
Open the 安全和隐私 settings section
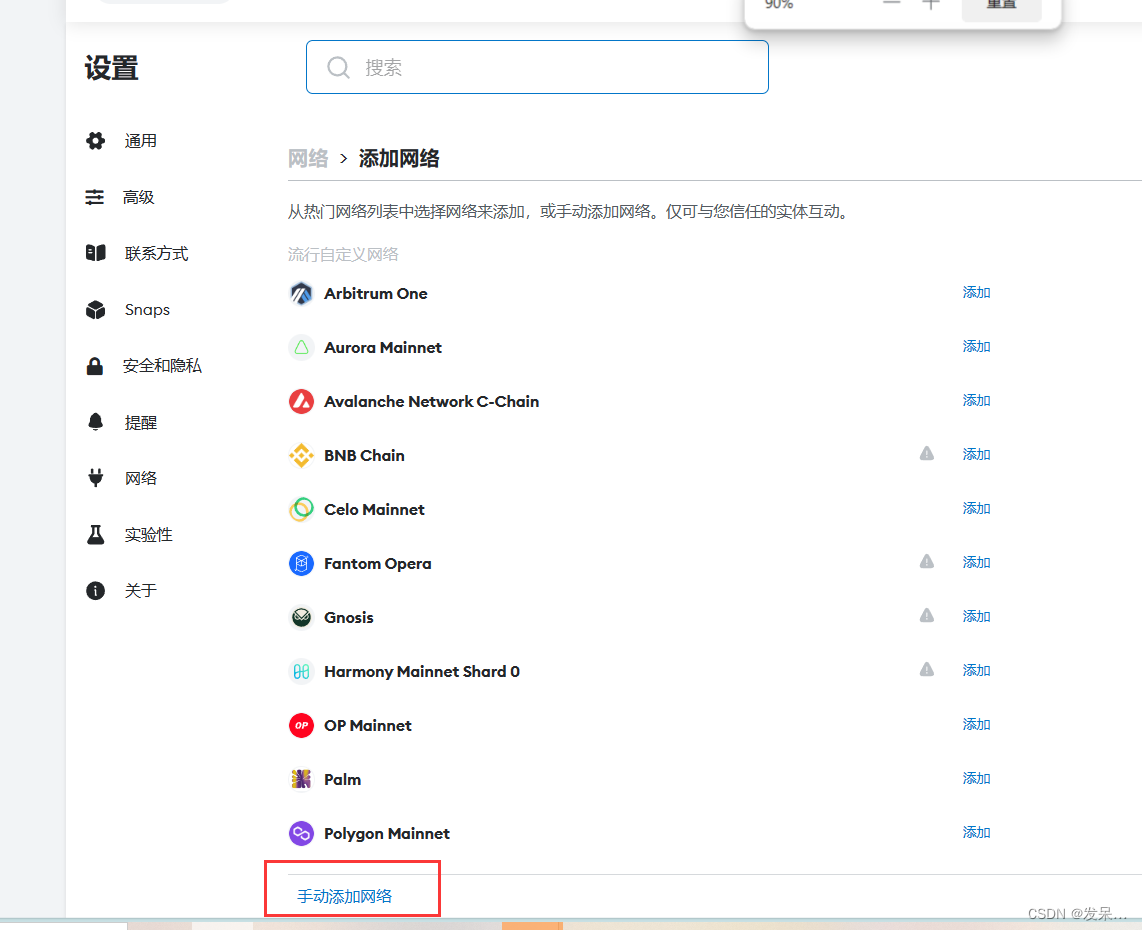tap(162, 366)
